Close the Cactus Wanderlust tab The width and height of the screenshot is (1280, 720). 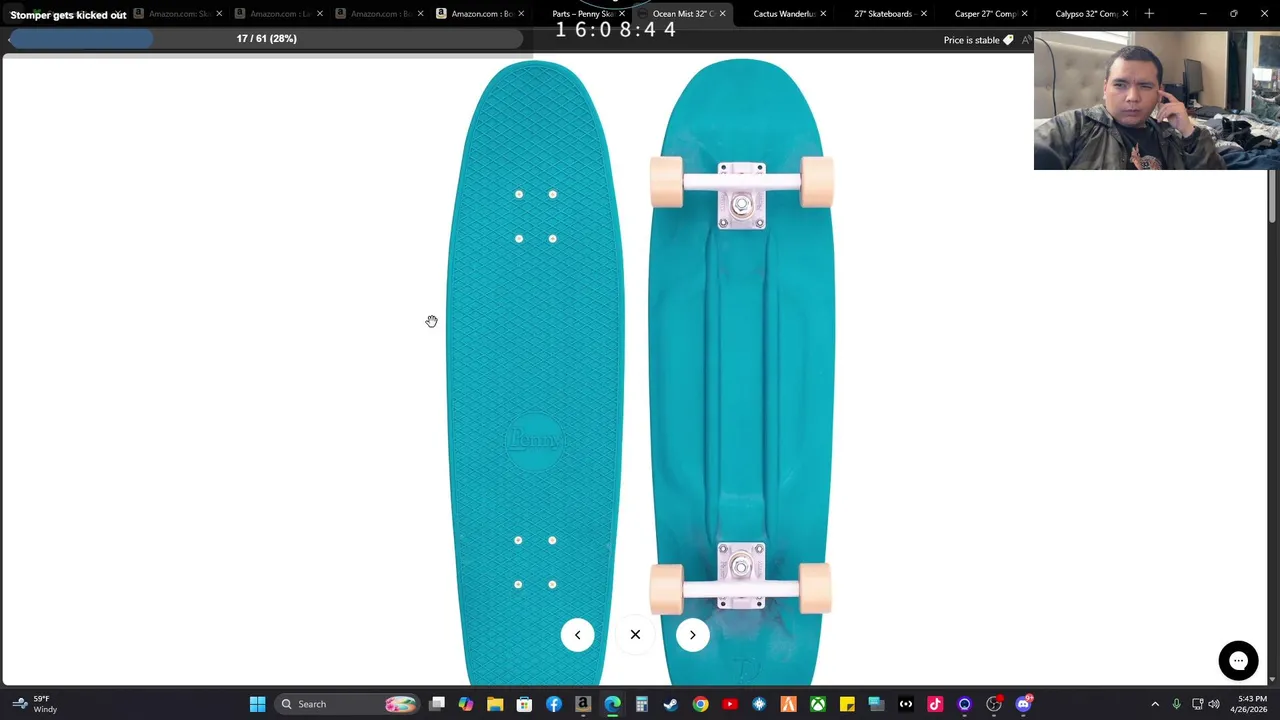[x=823, y=14]
